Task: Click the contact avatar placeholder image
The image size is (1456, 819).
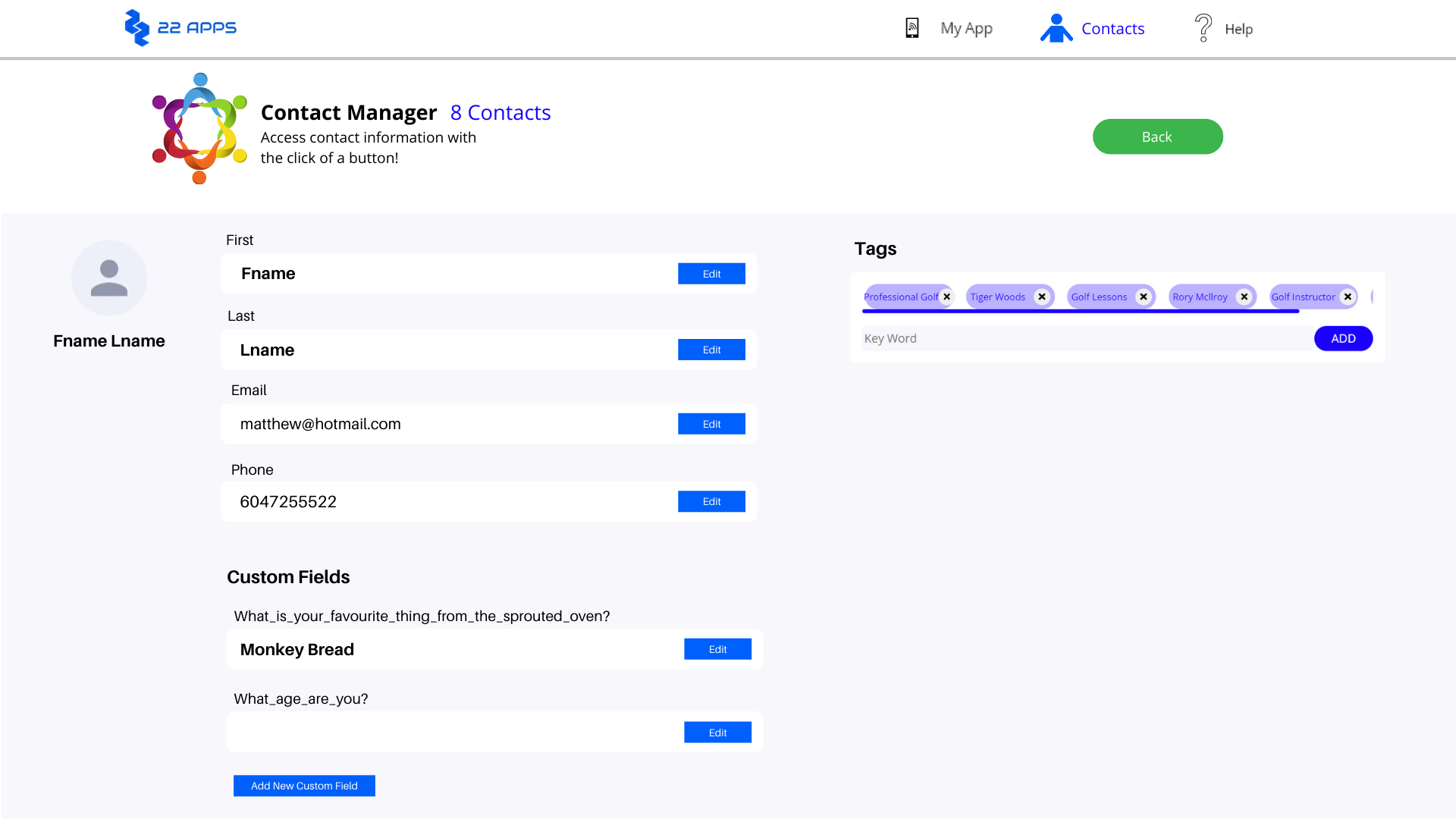Action: [109, 278]
